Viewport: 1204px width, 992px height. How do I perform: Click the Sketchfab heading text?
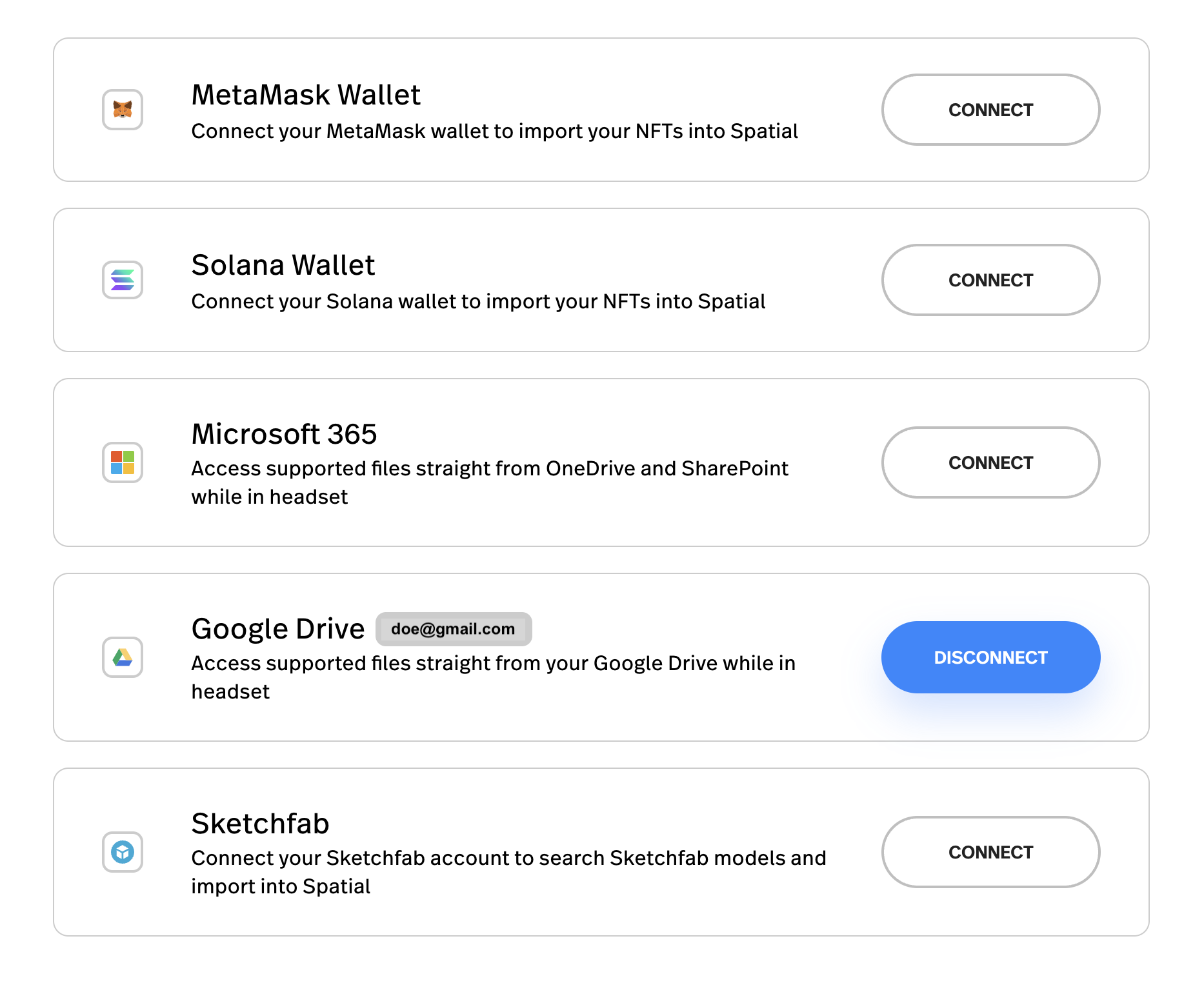tap(260, 824)
